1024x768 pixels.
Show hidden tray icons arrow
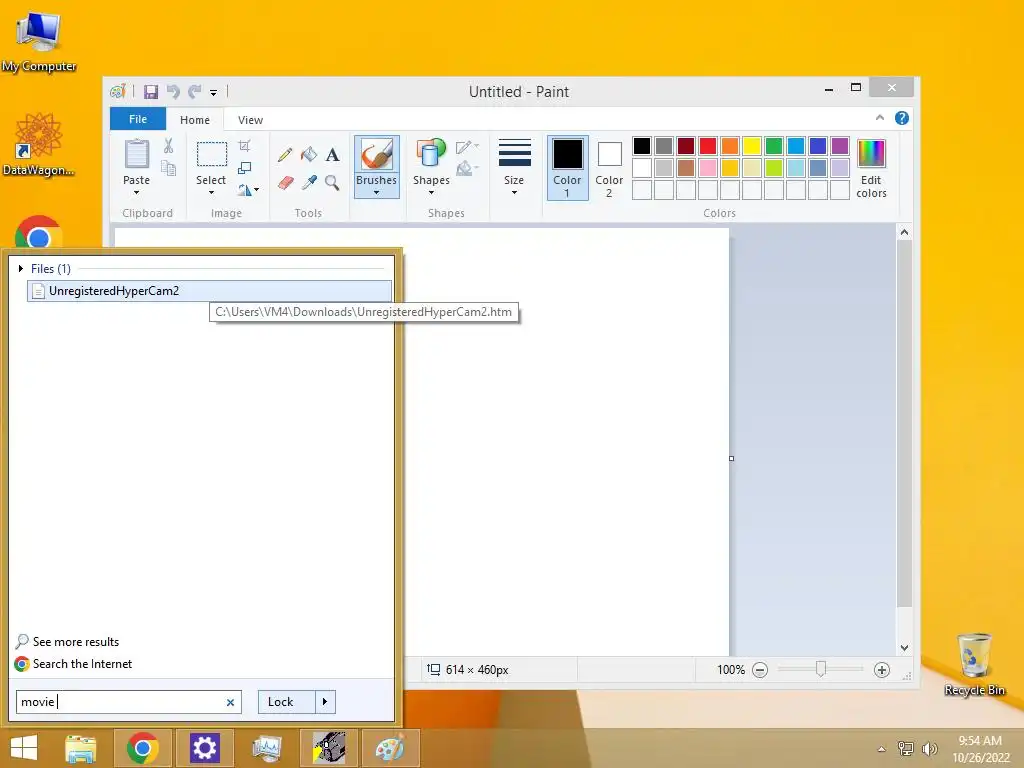click(882, 749)
